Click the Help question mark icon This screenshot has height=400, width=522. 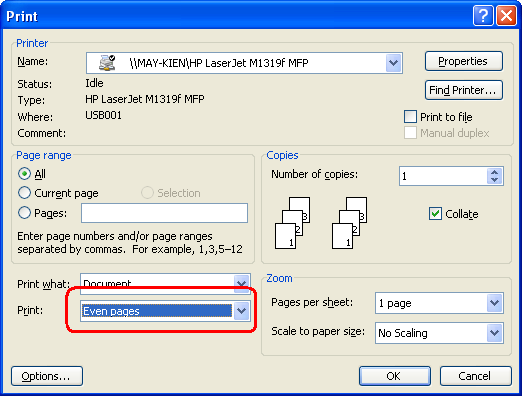coord(483,16)
